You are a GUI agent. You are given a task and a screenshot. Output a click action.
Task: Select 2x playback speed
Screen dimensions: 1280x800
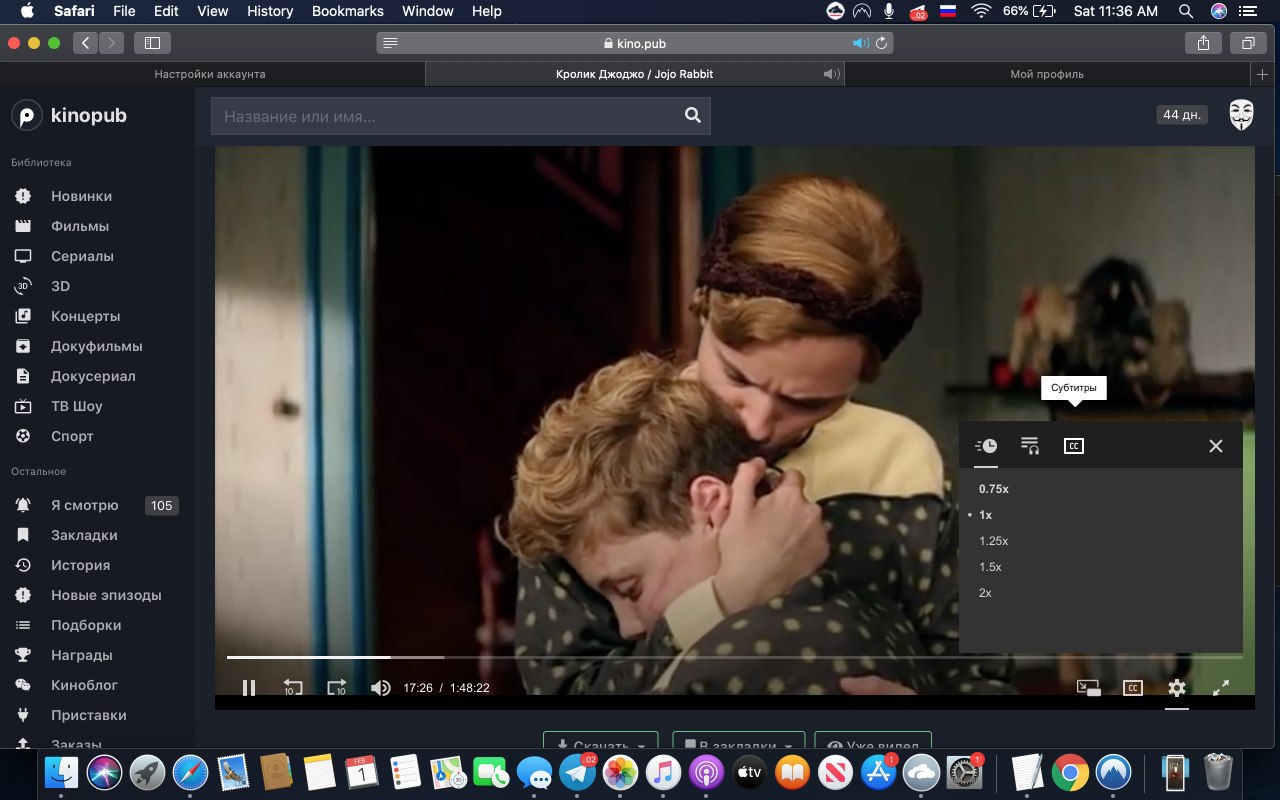coord(985,593)
